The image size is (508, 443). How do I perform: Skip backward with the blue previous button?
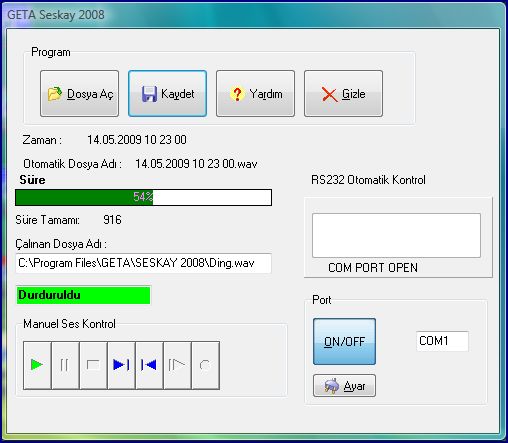pyautogui.click(x=149, y=365)
